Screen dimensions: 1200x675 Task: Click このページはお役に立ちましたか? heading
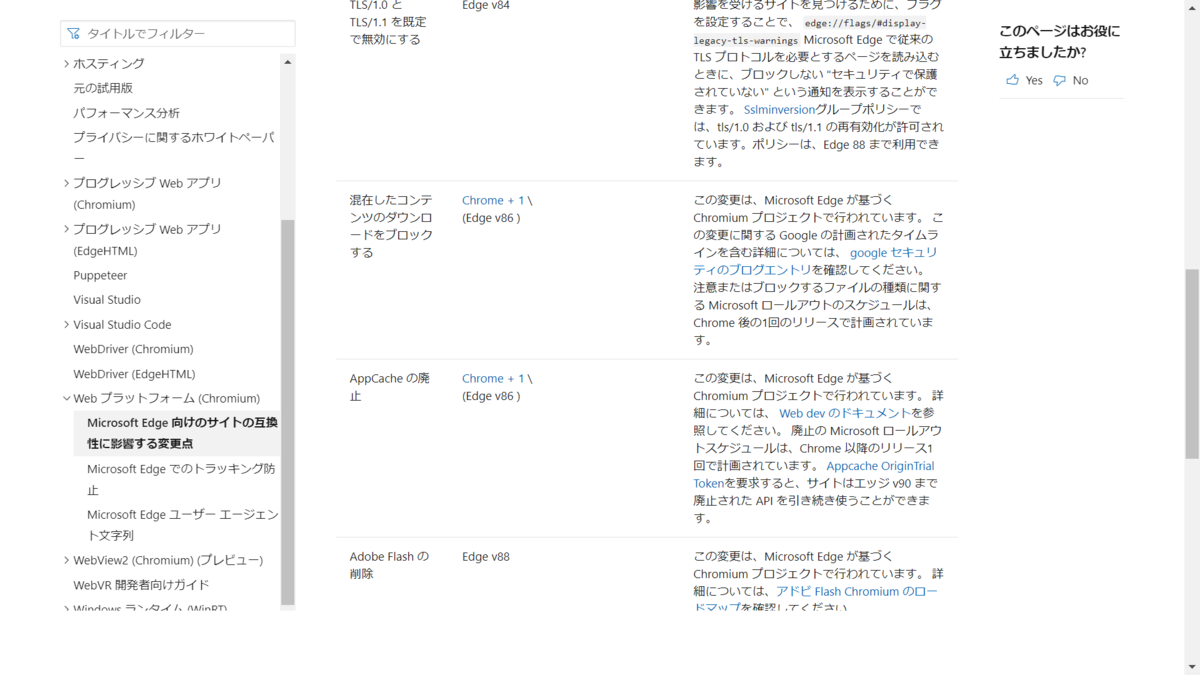1060,41
